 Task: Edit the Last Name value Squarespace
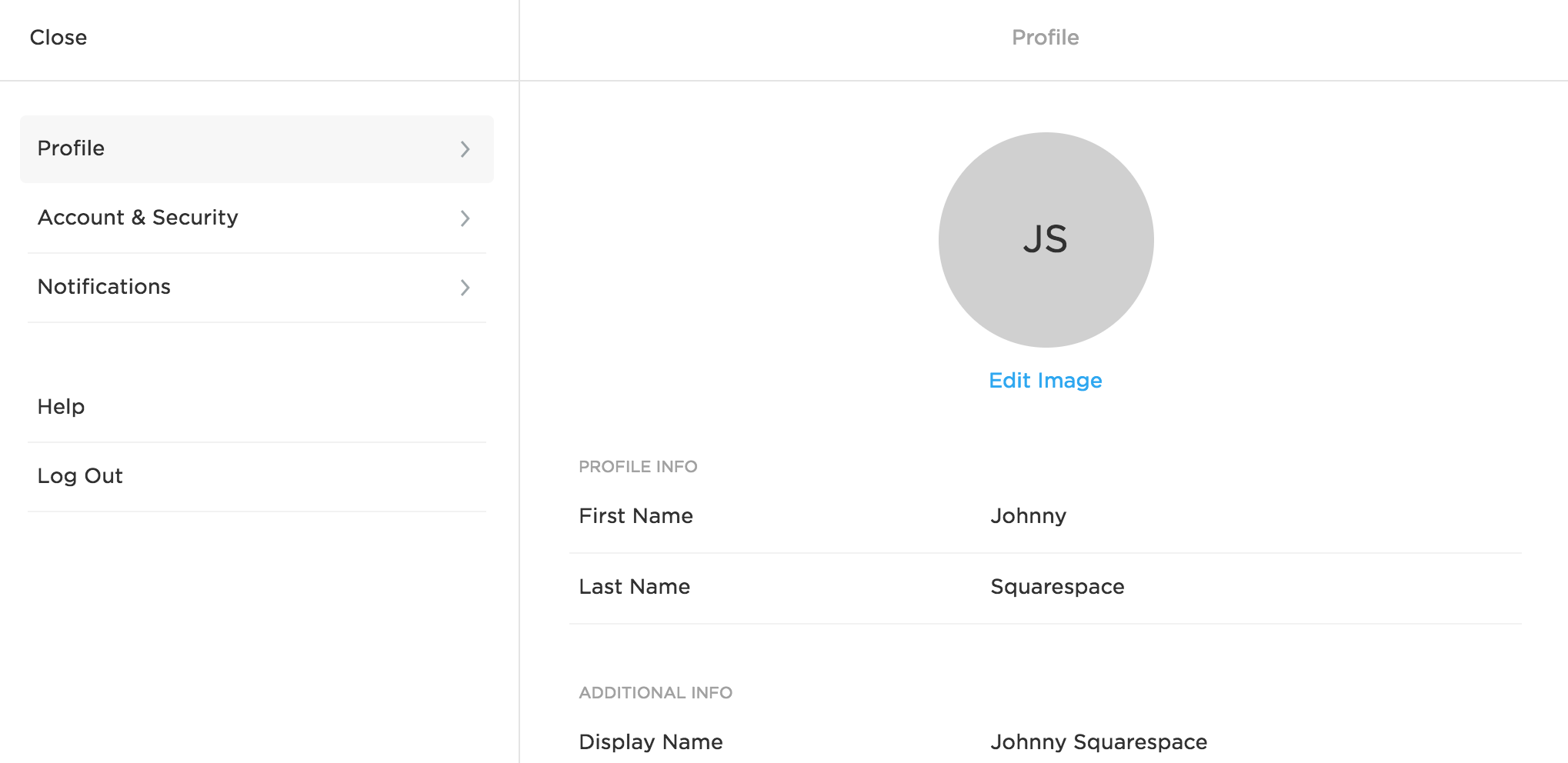pyautogui.click(x=1057, y=587)
